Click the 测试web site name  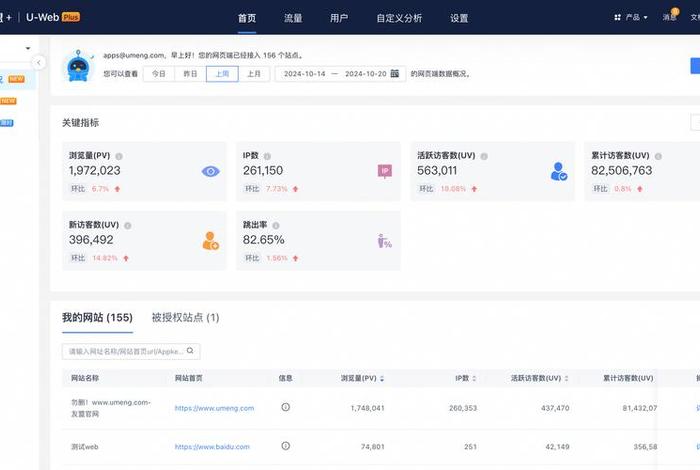[x=85, y=446]
